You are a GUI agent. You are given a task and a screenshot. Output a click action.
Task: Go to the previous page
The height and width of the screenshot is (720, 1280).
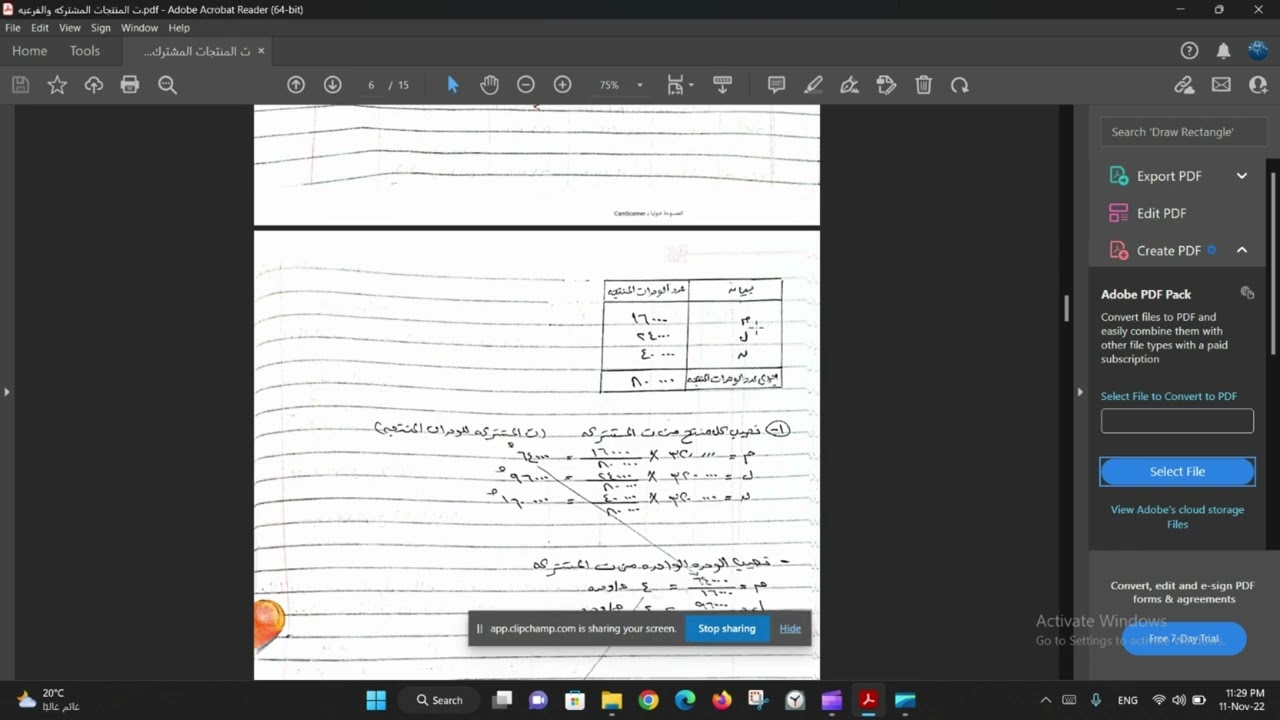click(296, 85)
